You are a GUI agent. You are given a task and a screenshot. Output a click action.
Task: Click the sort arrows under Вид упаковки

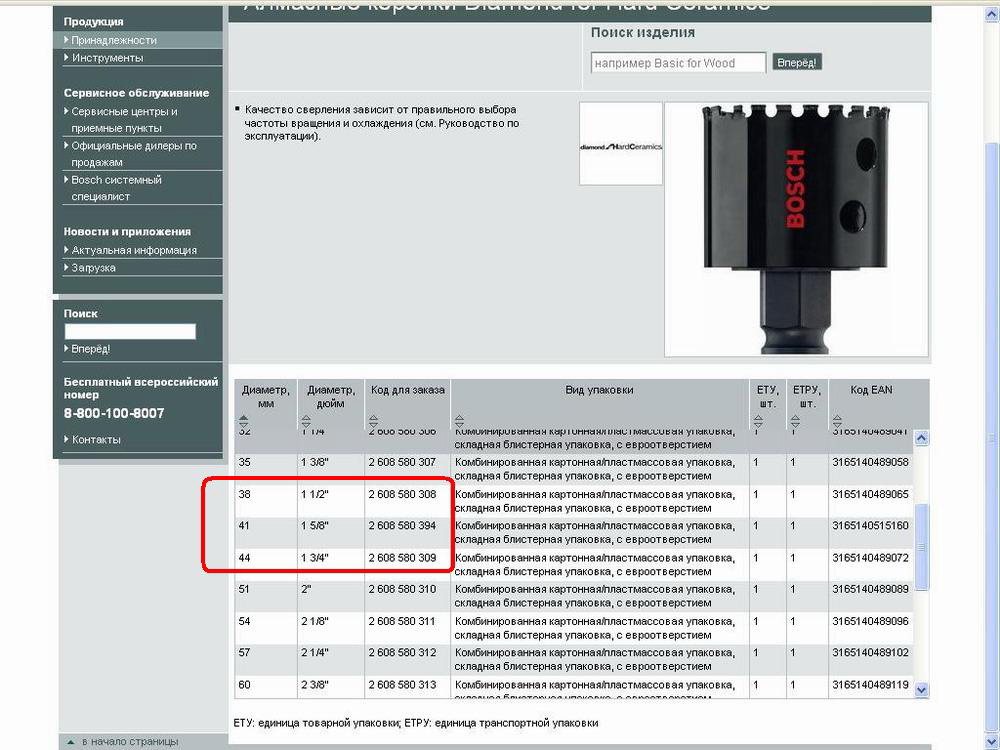tap(459, 421)
